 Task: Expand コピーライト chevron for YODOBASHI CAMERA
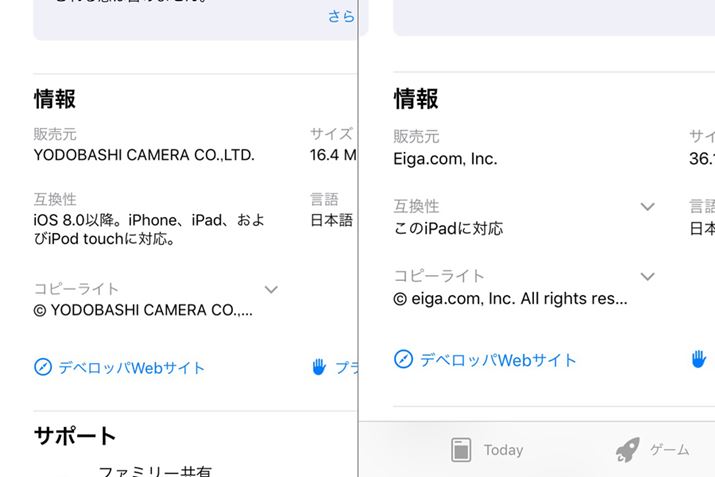click(271, 290)
